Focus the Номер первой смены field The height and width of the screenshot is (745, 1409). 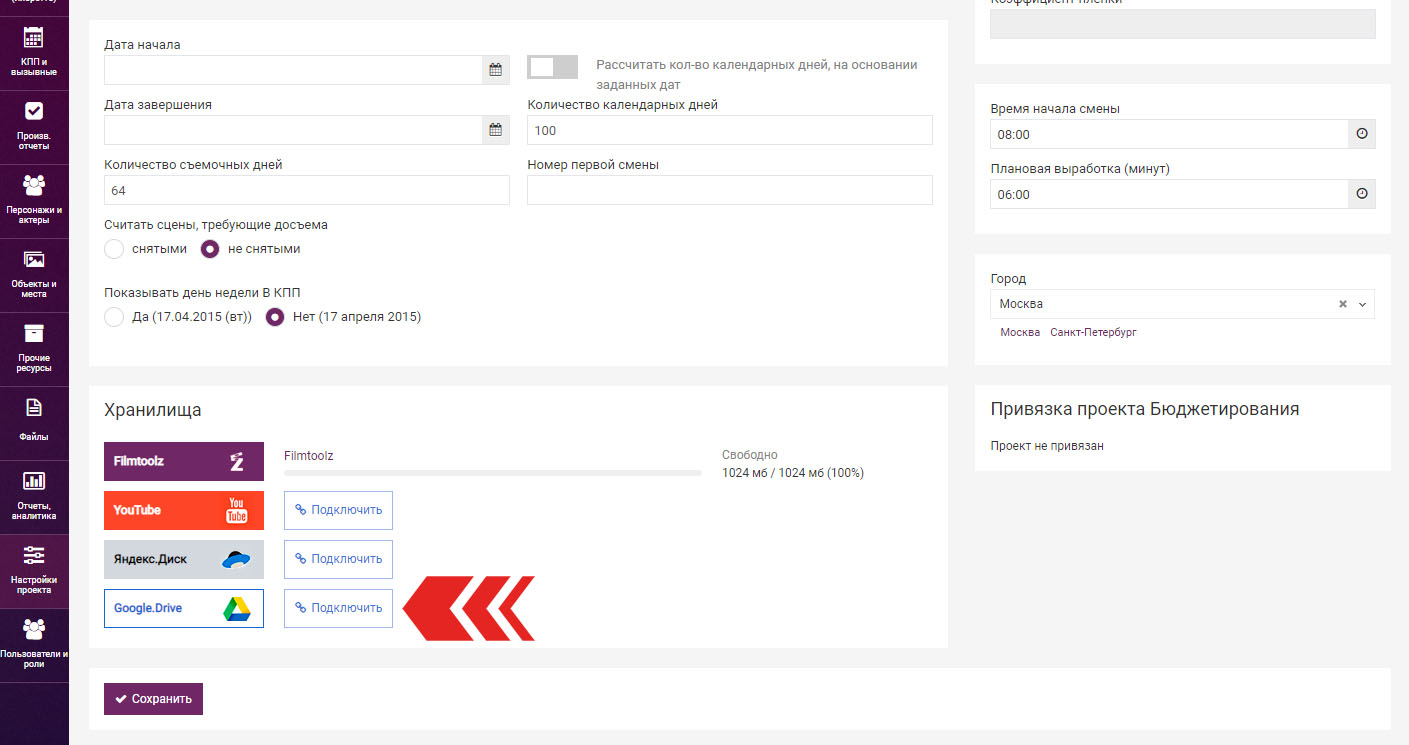[730, 190]
